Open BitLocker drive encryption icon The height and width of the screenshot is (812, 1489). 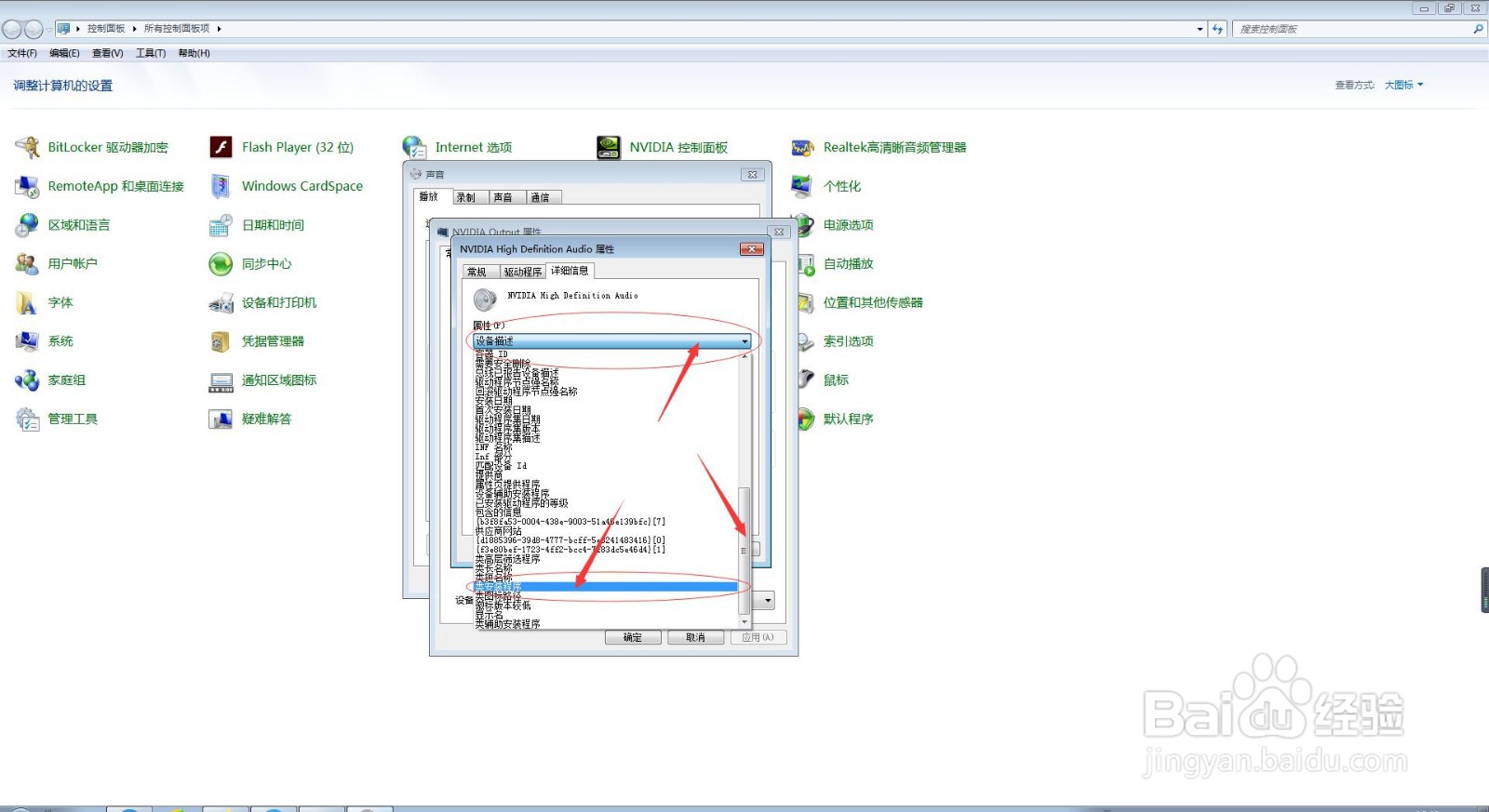point(27,147)
